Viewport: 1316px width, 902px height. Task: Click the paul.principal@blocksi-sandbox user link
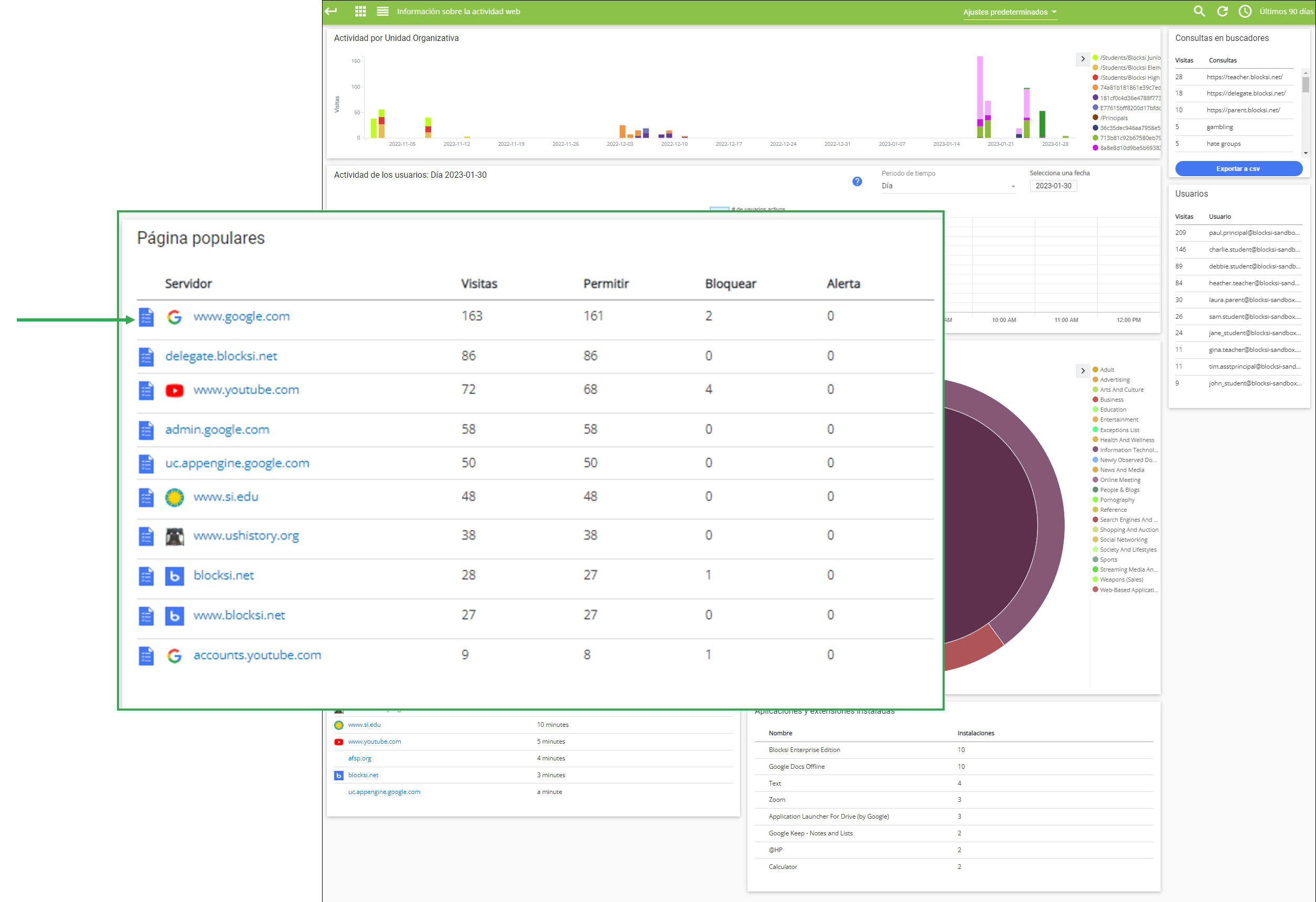(1253, 232)
